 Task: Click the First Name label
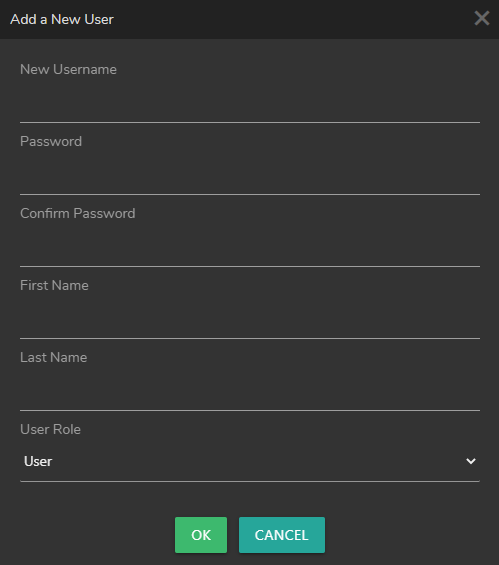[54, 285]
